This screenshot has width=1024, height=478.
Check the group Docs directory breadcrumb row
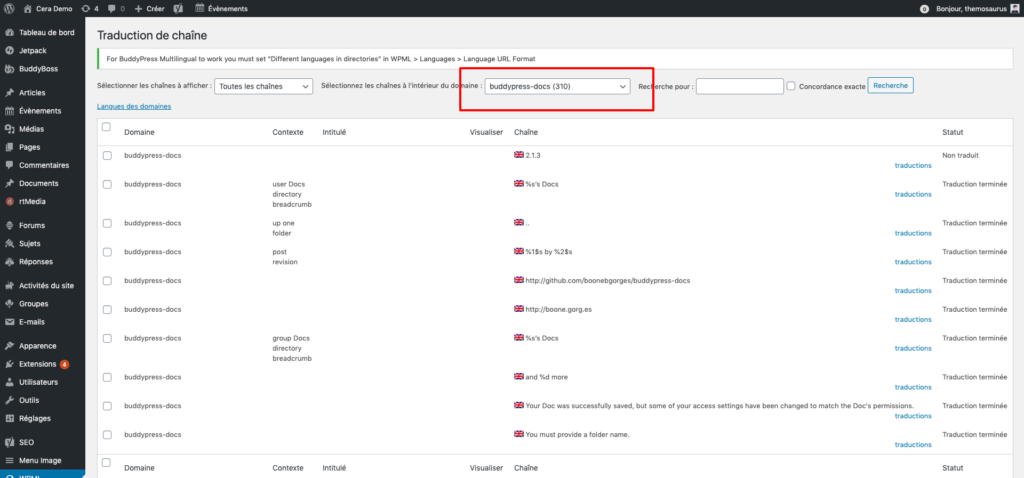click(107, 338)
